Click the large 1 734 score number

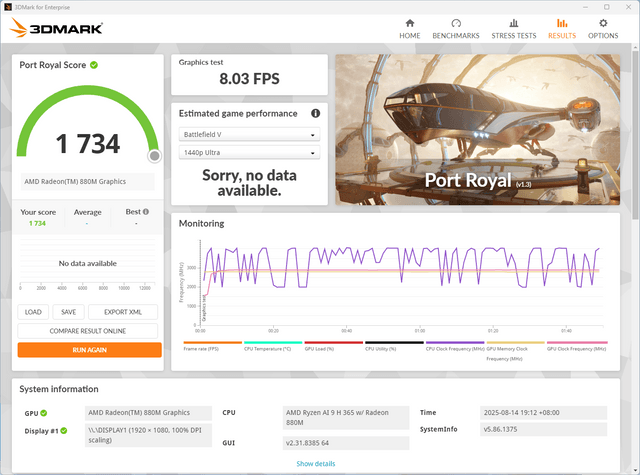click(88, 144)
